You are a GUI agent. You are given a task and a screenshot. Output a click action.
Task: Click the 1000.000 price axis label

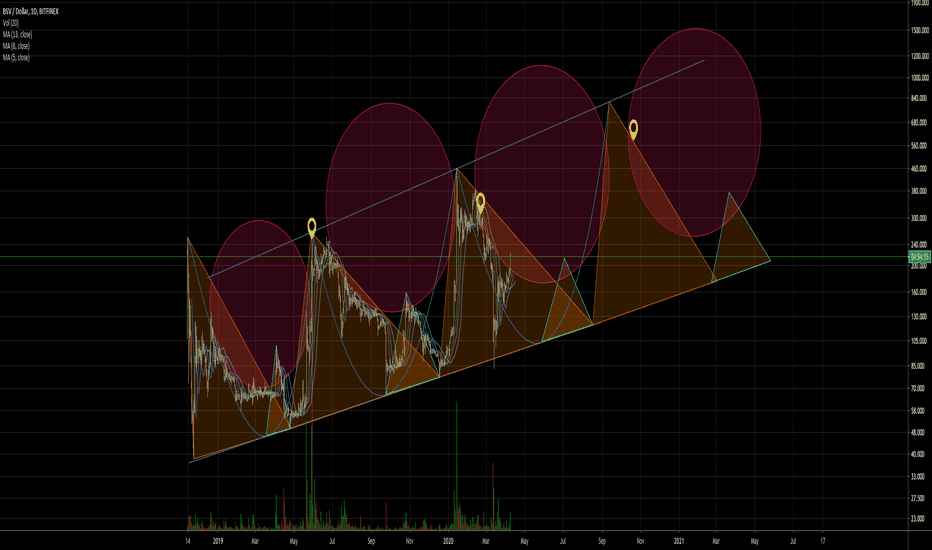[919, 78]
